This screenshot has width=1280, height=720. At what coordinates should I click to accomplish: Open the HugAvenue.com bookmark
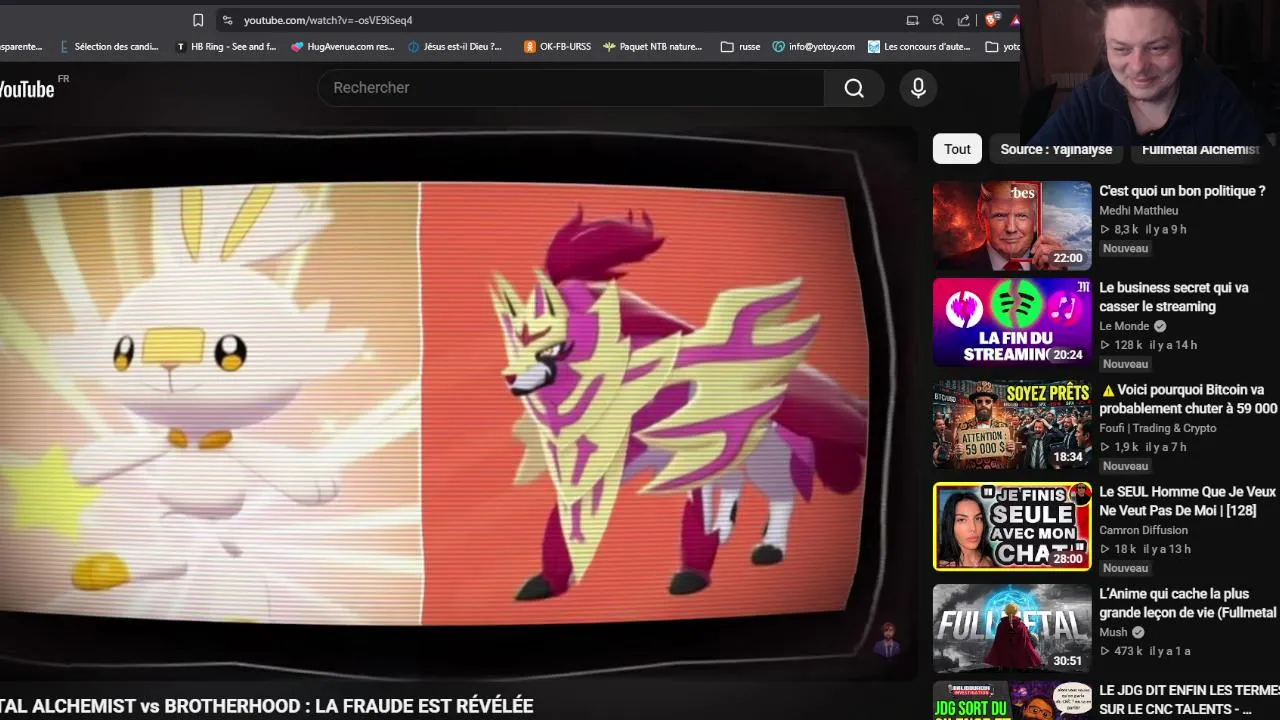[343, 46]
